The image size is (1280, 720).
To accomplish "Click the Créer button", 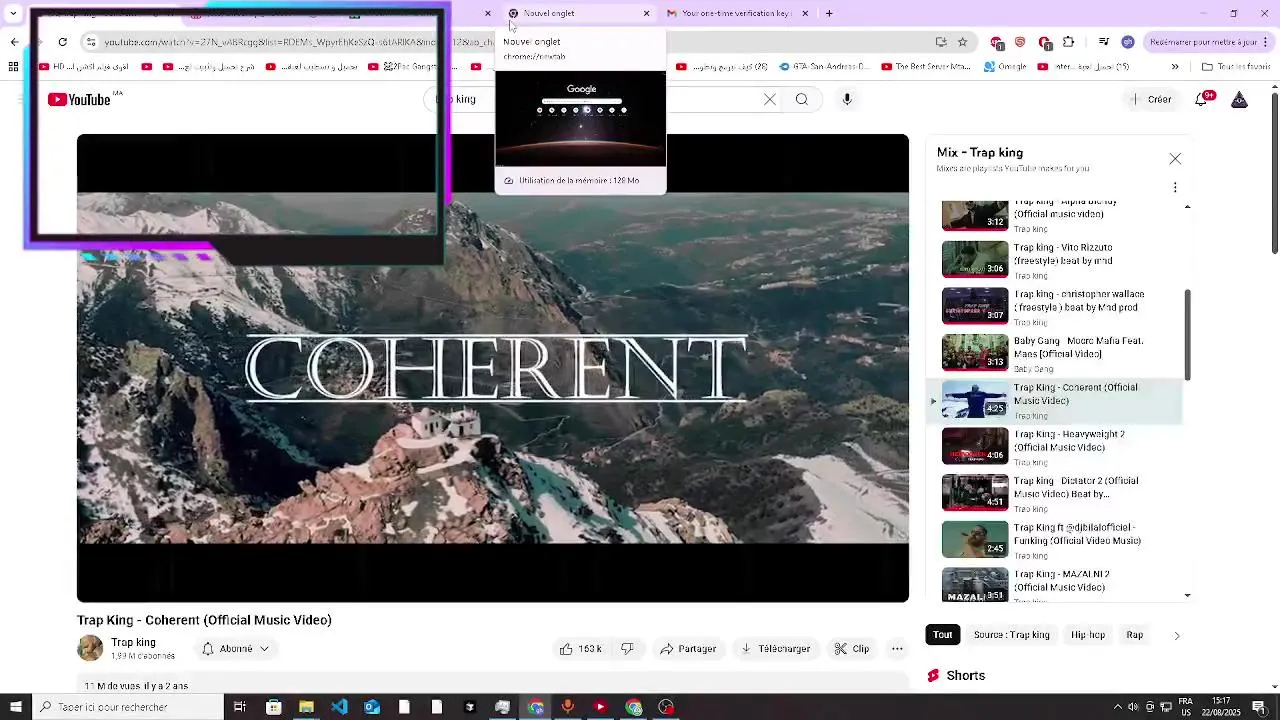I will click(1152, 99).
